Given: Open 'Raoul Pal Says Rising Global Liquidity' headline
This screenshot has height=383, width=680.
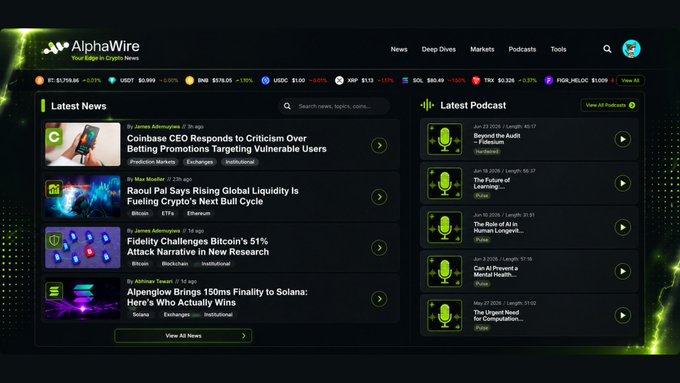Looking at the screenshot, I should point(212,196).
